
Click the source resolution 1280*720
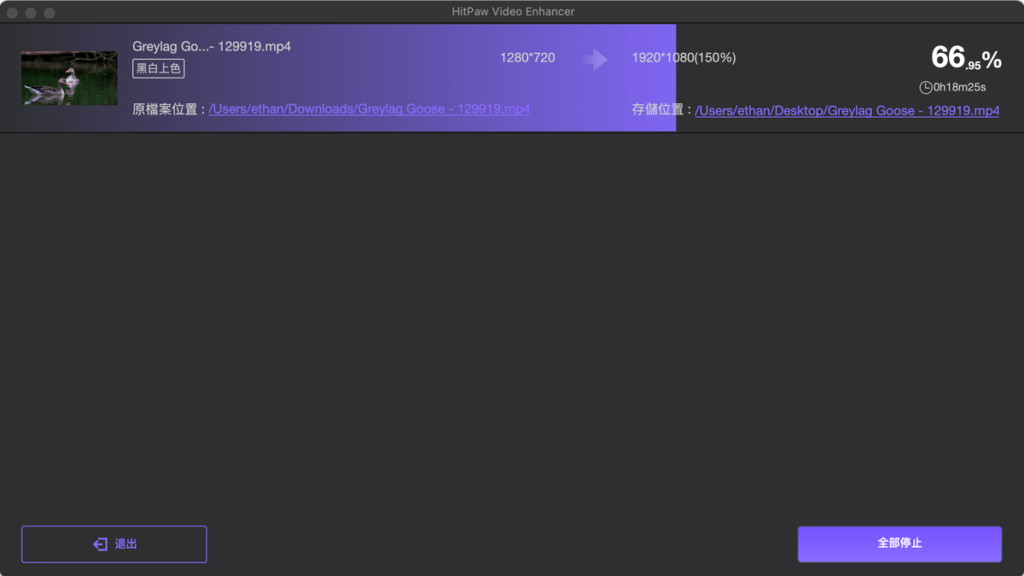pyautogui.click(x=527, y=57)
